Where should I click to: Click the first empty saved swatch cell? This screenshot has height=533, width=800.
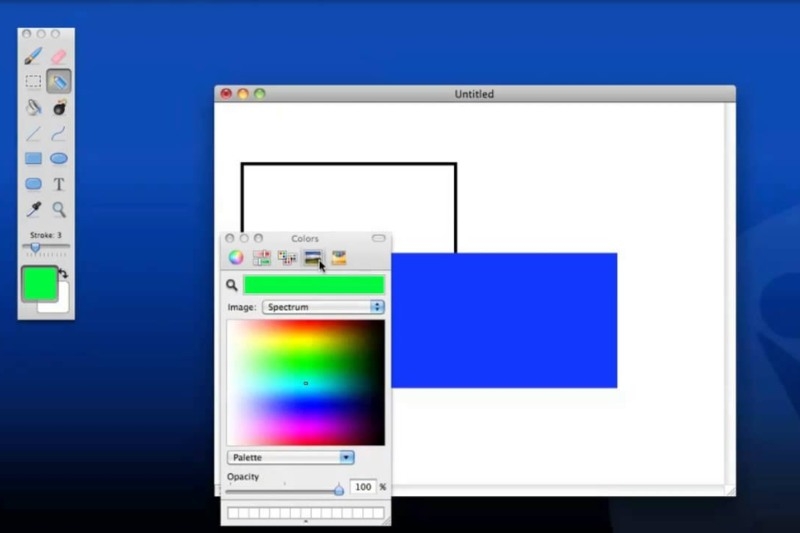[x=233, y=513]
